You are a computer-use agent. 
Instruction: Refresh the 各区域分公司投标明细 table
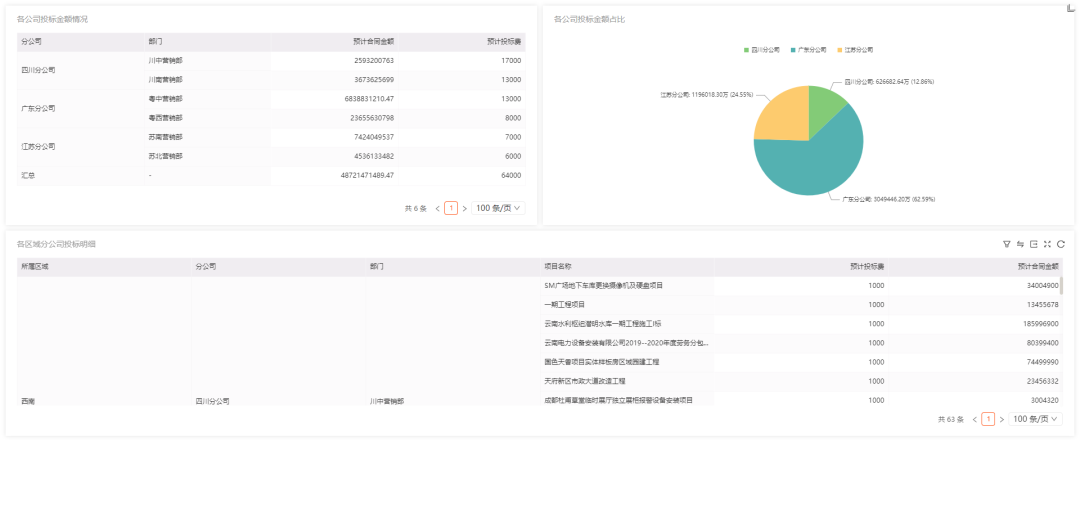(x=1061, y=244)
